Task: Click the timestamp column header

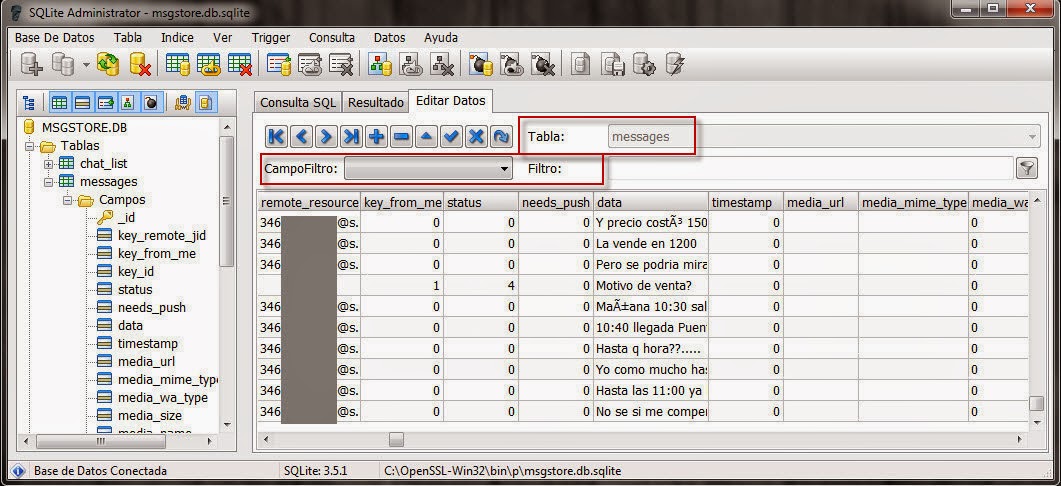Action: pyautogui.click(x=746, y=202)
